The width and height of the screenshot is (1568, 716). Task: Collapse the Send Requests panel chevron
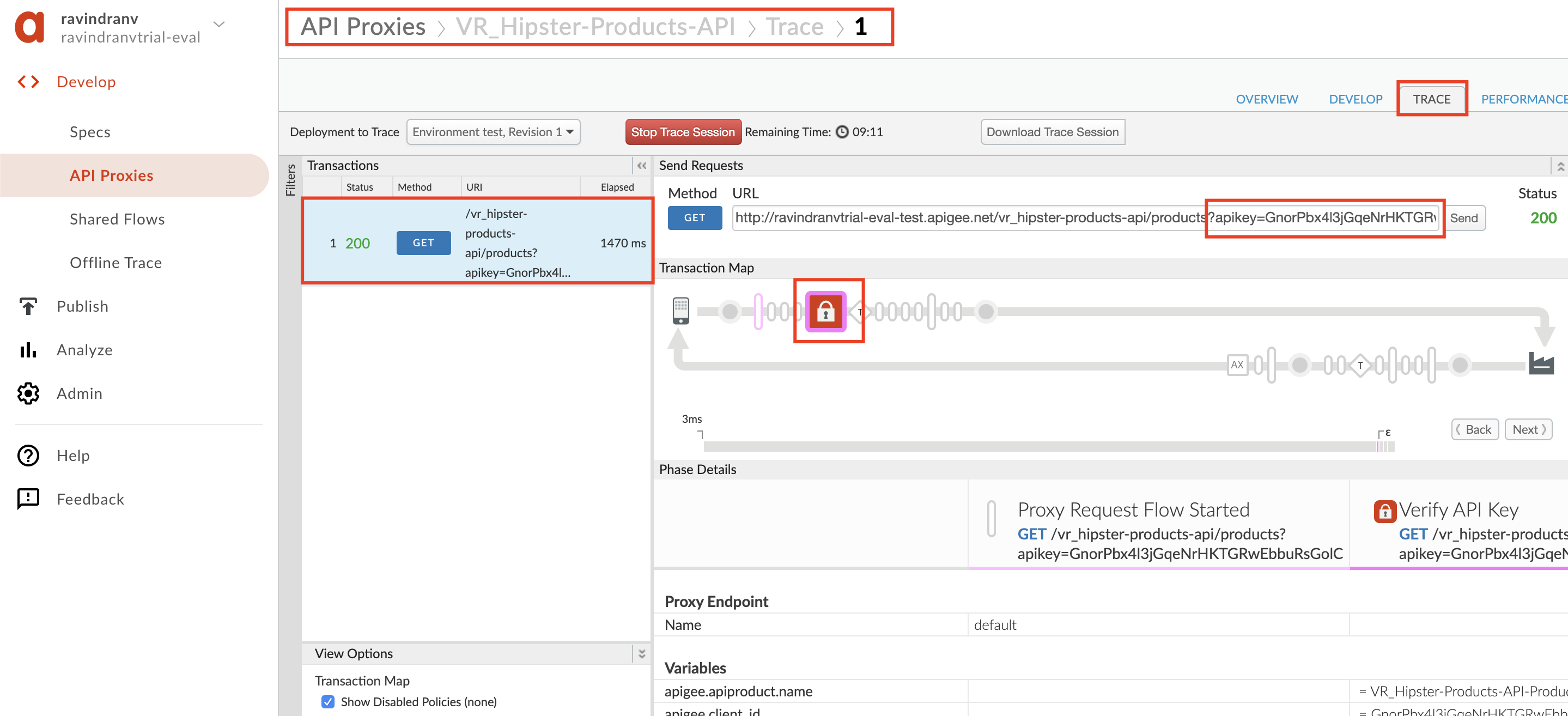point(1560,166)
